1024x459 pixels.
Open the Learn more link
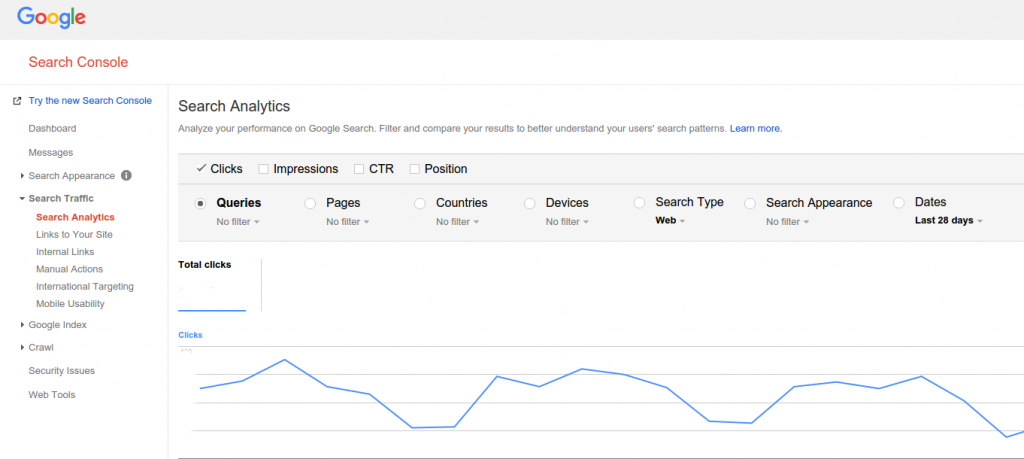[756, 129]
